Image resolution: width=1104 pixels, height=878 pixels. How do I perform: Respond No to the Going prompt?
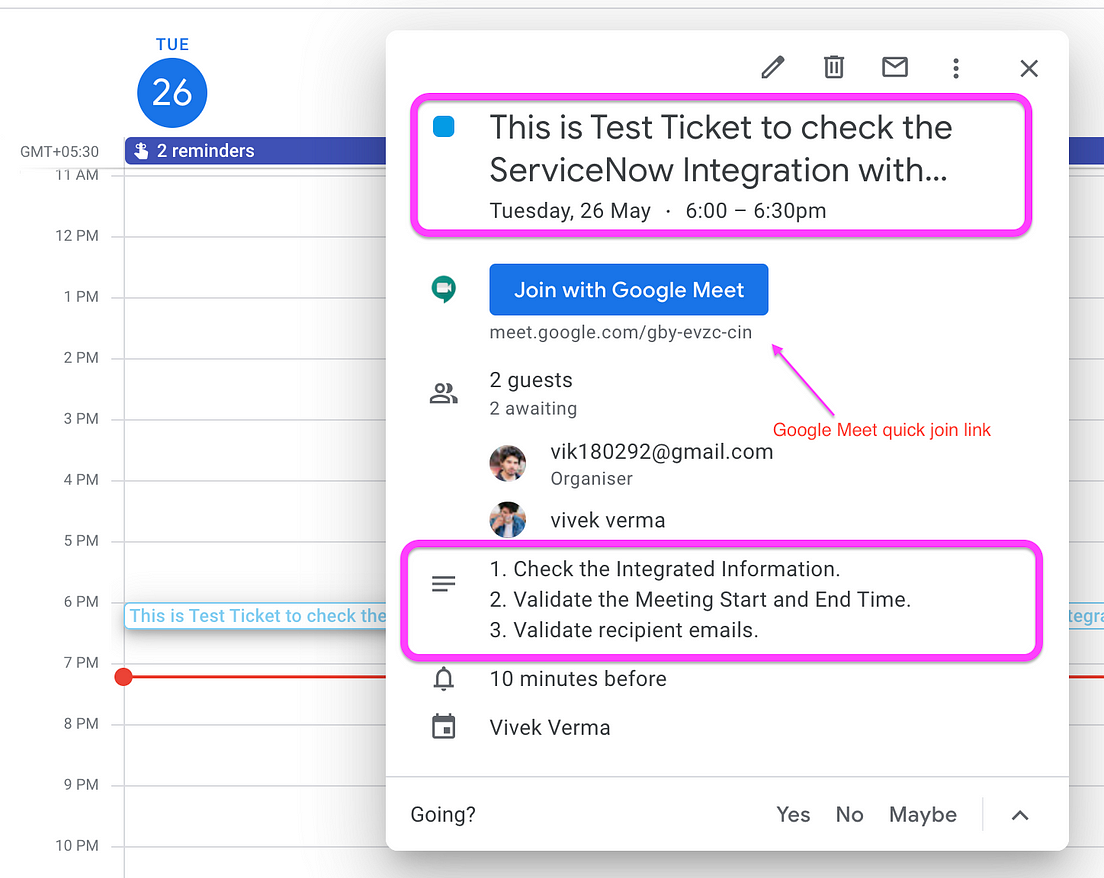(x=849, y=815)
